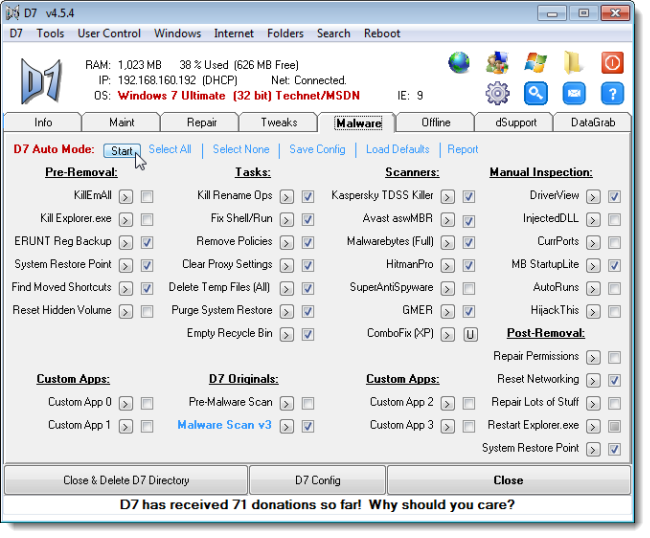The image size is (650, 538).
Task: Open the yellow Folders icon
Action: tap(573, 63)
